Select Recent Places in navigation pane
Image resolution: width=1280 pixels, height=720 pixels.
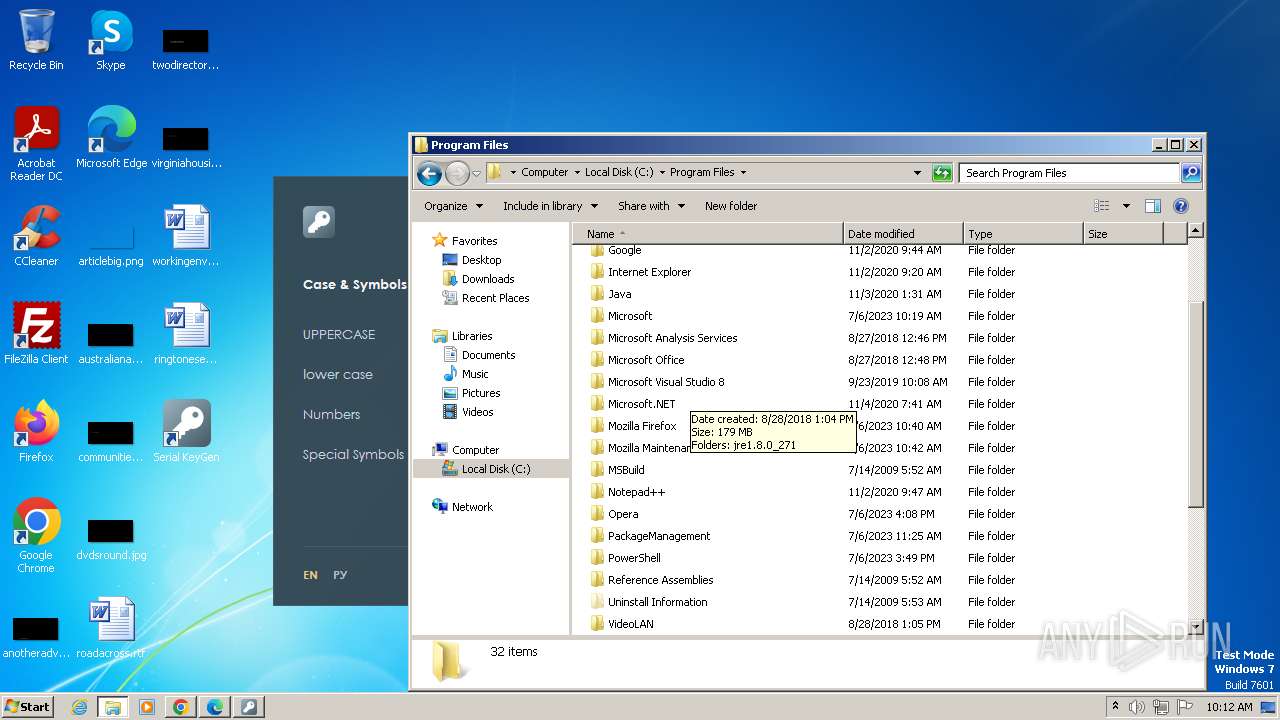(x=495, y=298)
